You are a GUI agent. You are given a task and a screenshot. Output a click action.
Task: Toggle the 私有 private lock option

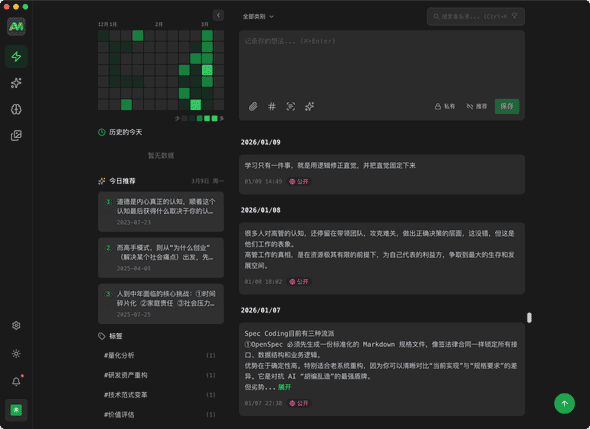pos(445,106)
